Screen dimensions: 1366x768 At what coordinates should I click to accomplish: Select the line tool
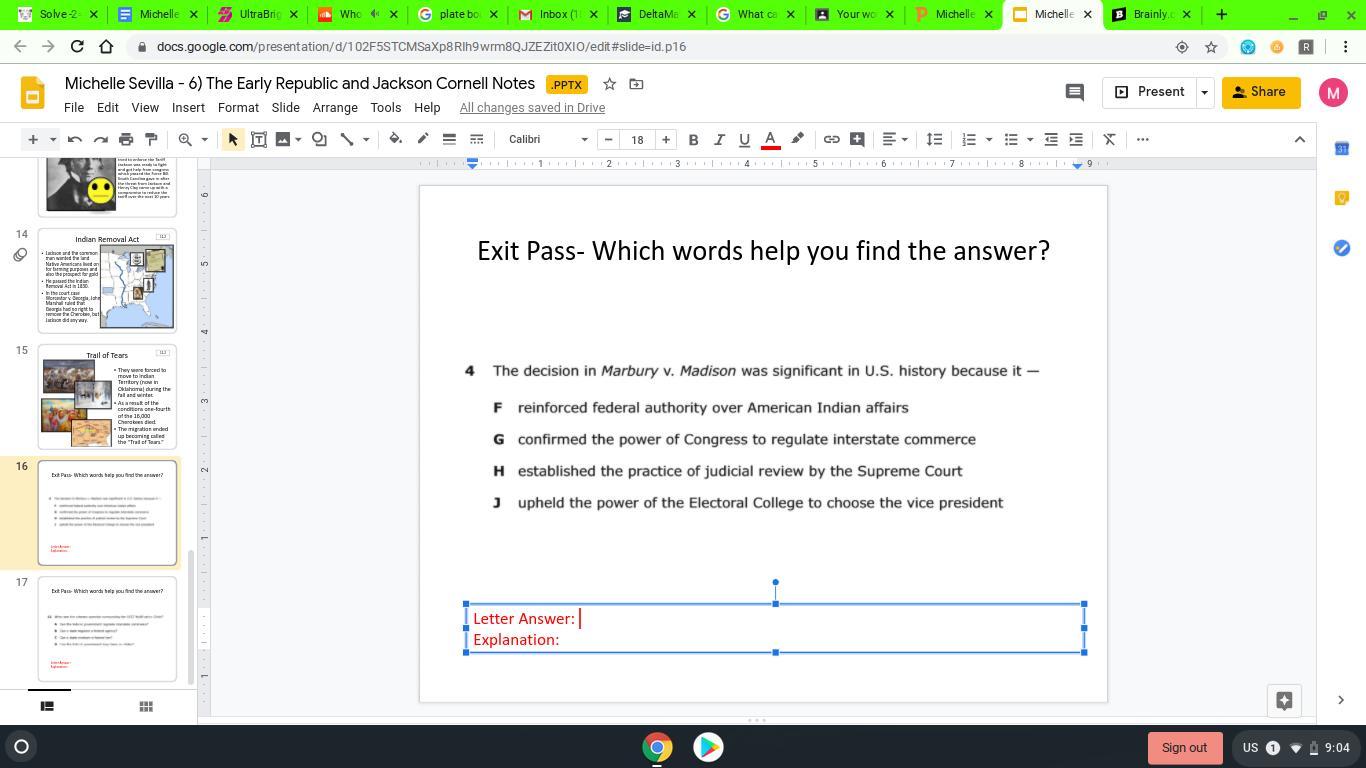click(347, 139)
